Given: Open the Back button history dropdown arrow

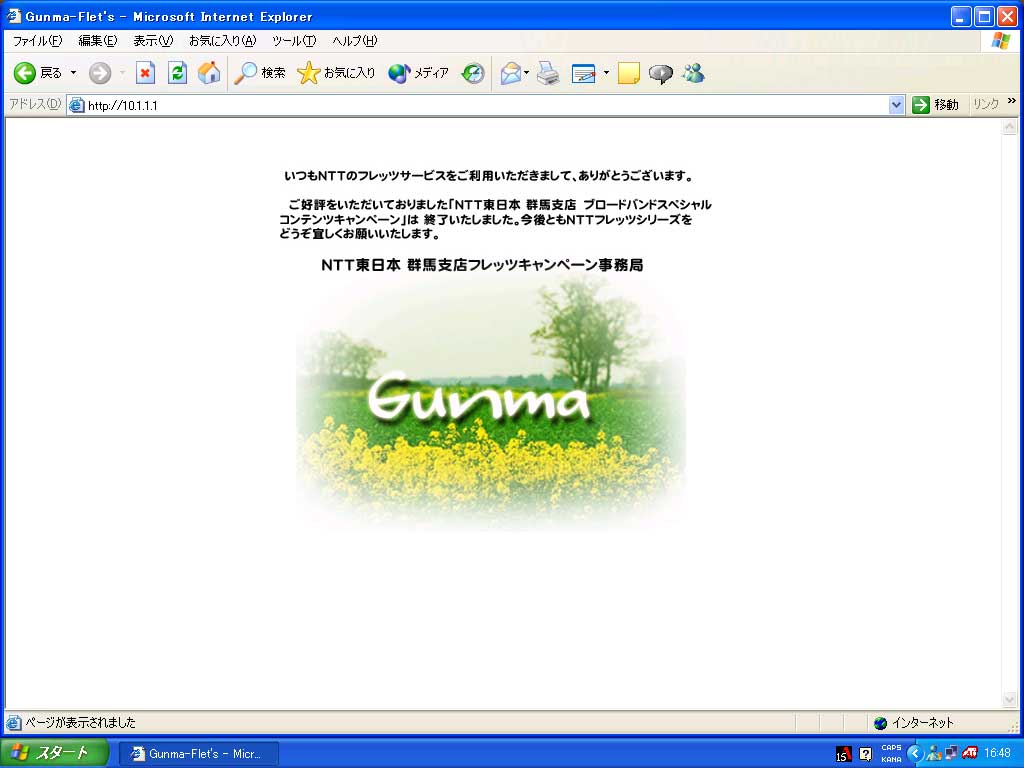Looking at the screenshot, I should point(73,73).
